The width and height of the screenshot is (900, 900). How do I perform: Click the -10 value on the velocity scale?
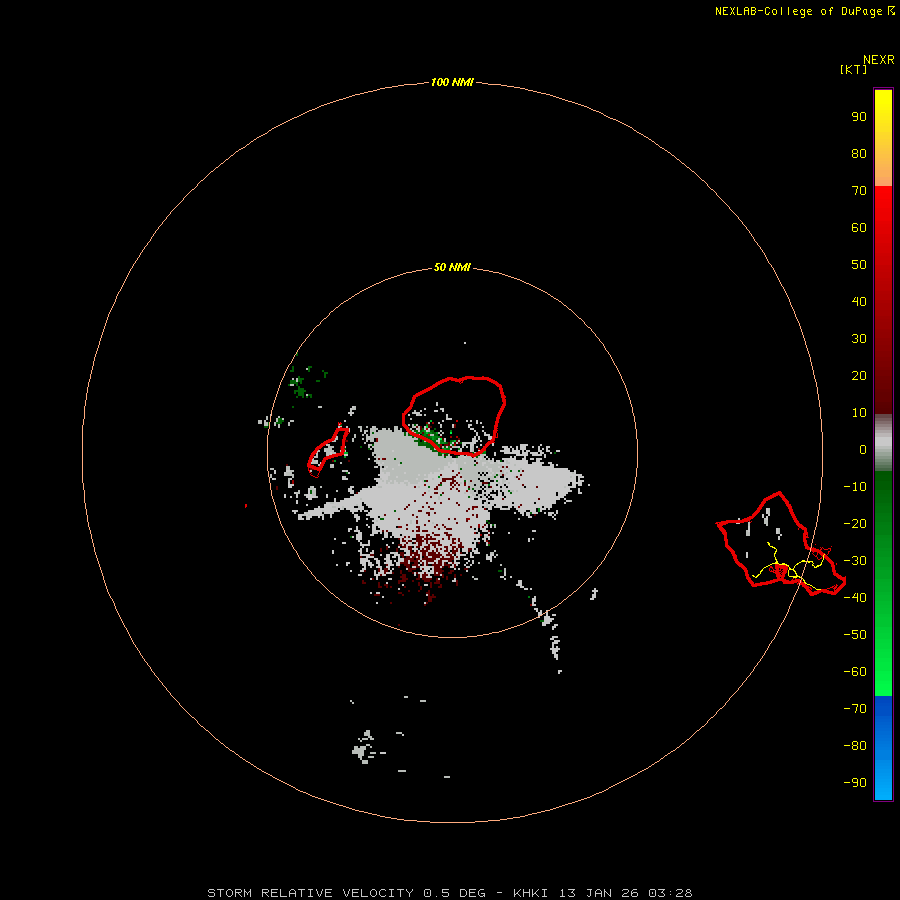(855, 487)
